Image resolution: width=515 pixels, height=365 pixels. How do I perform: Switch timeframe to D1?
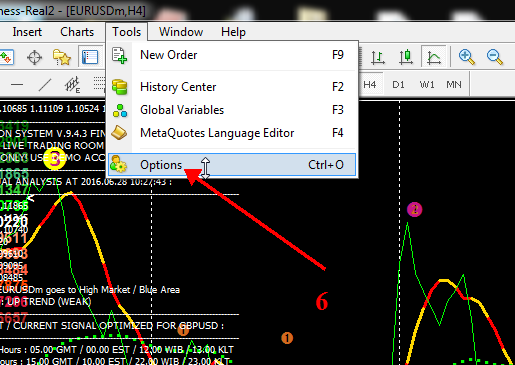point(398,85)
